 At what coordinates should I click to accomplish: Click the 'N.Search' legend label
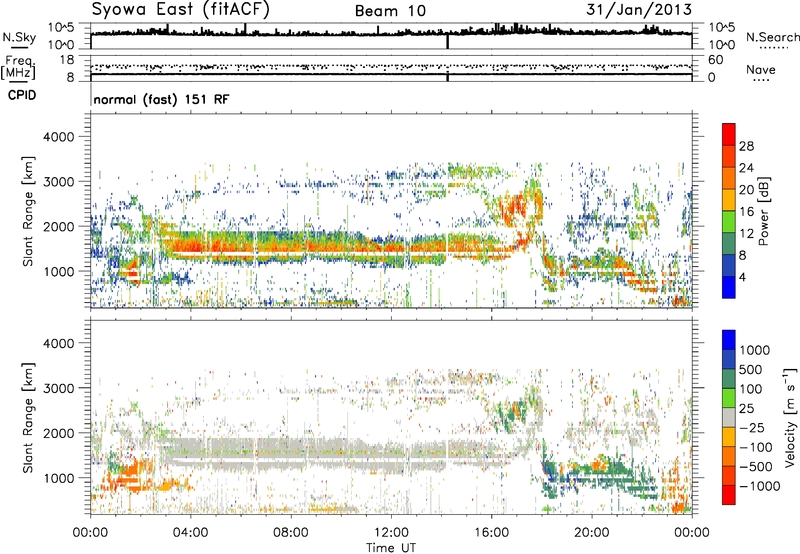772,37
